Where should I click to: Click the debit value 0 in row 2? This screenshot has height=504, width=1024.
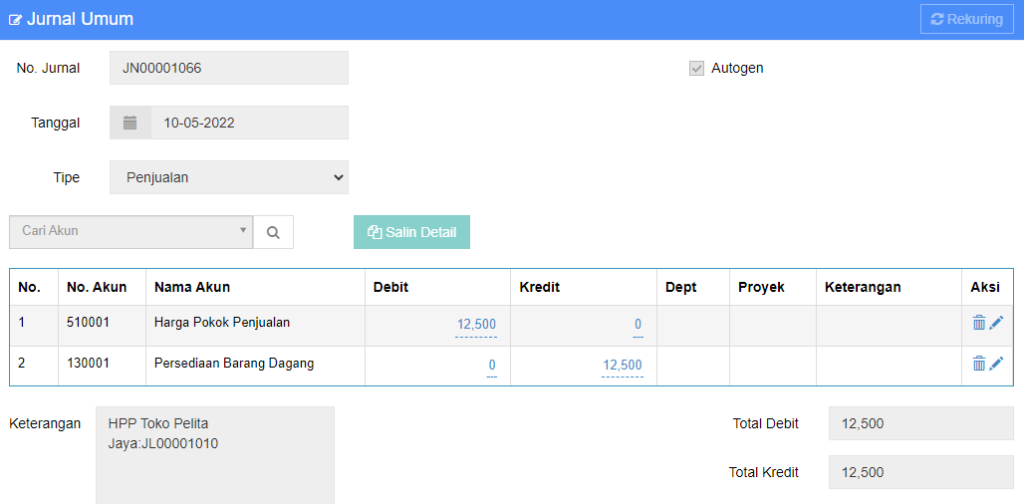click(491, 365)
